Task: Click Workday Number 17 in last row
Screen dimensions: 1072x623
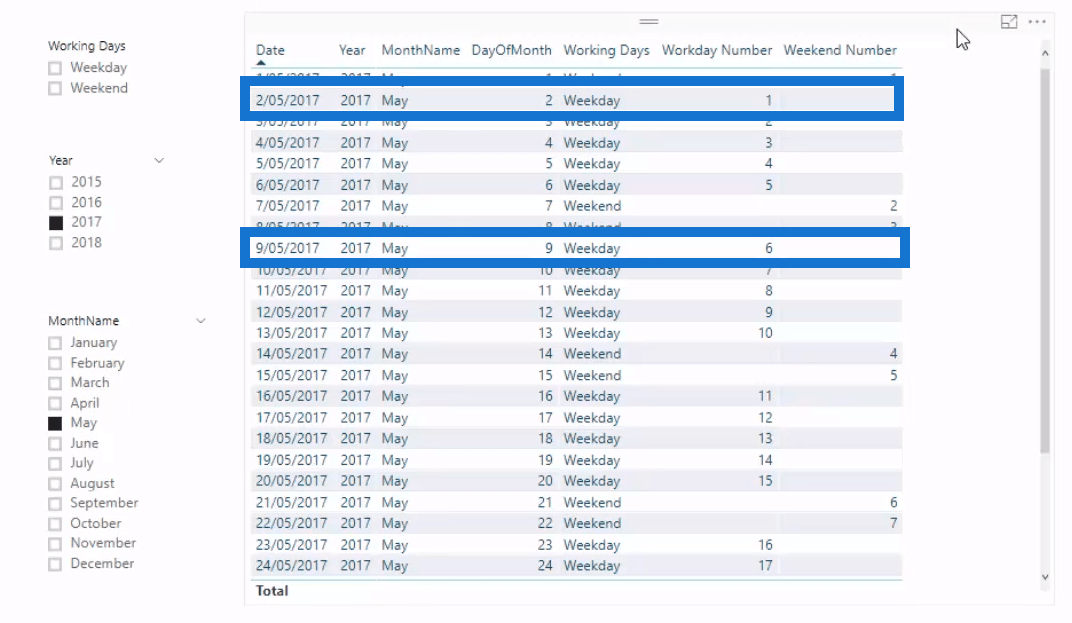Action: [765, 566]
